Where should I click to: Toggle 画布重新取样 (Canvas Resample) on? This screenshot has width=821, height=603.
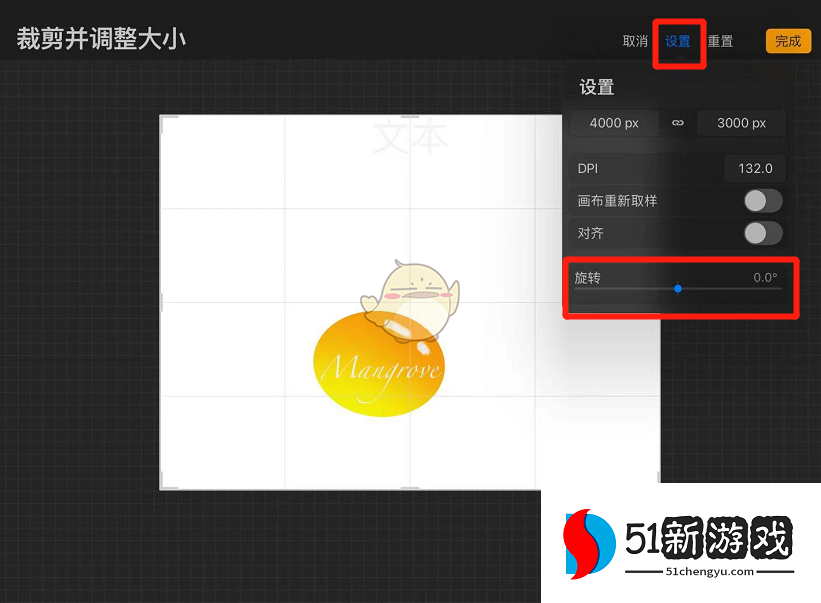[763, 200]
